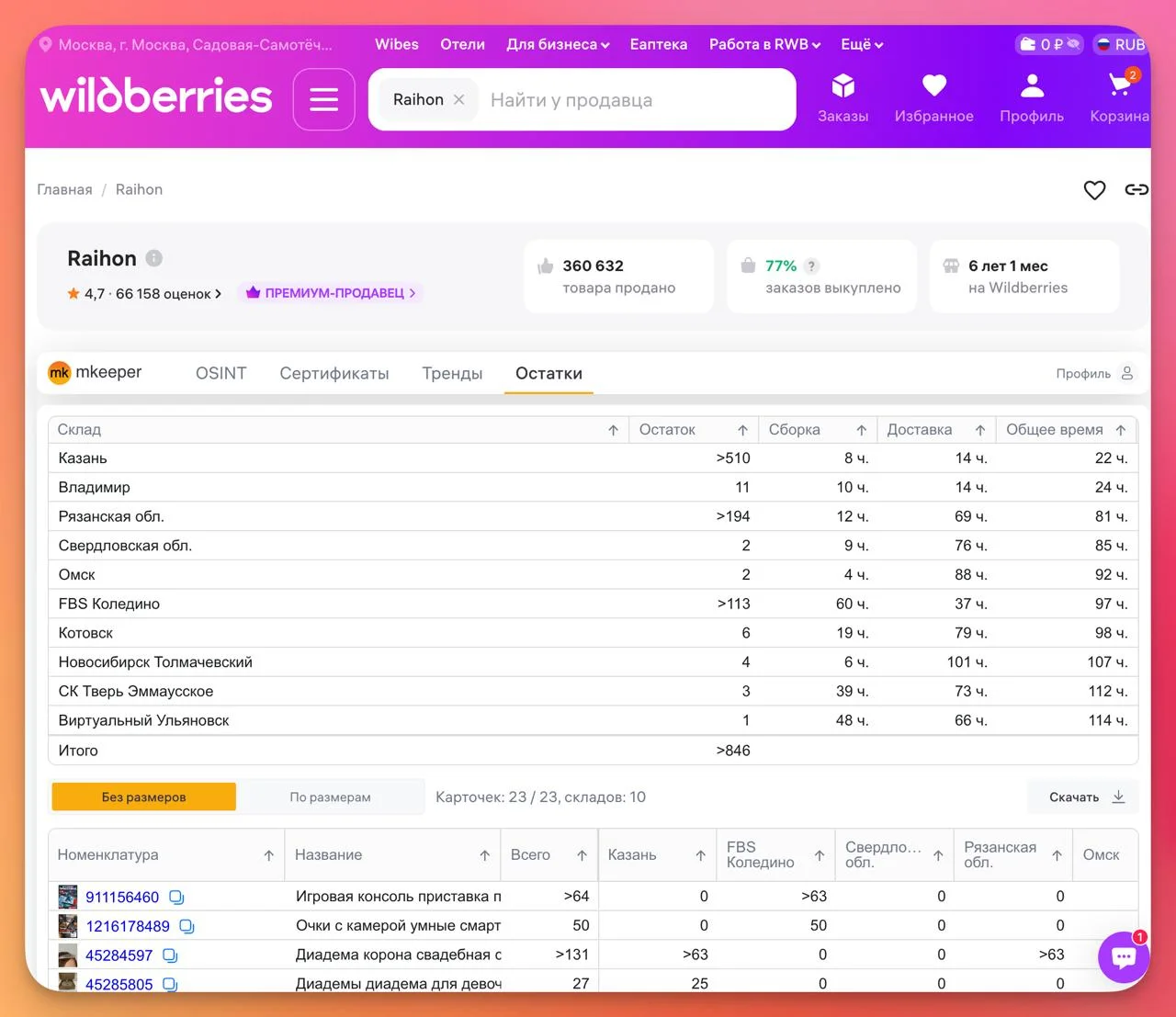
Task: Click thumbnail of product 911156460
Action: [x=68, y=897]
